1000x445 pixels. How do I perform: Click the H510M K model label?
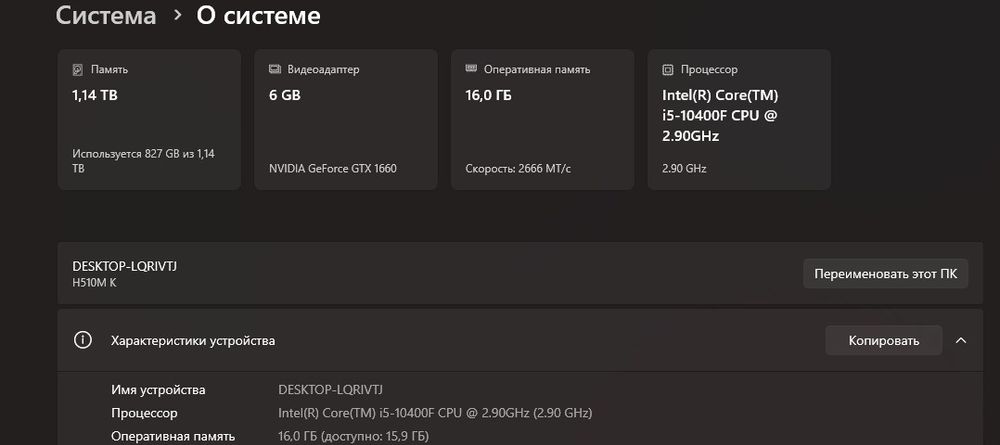tap(95, 283)
